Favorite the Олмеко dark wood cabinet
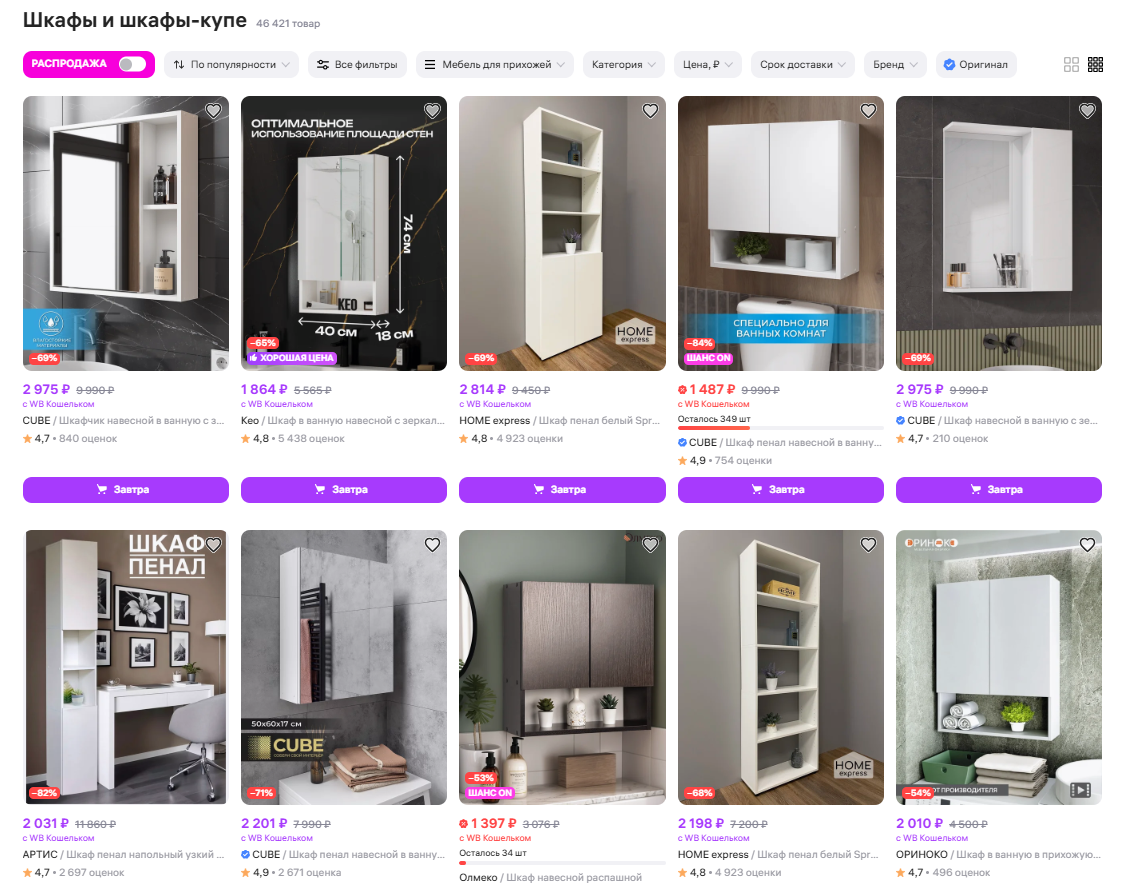 coord(650,544)
